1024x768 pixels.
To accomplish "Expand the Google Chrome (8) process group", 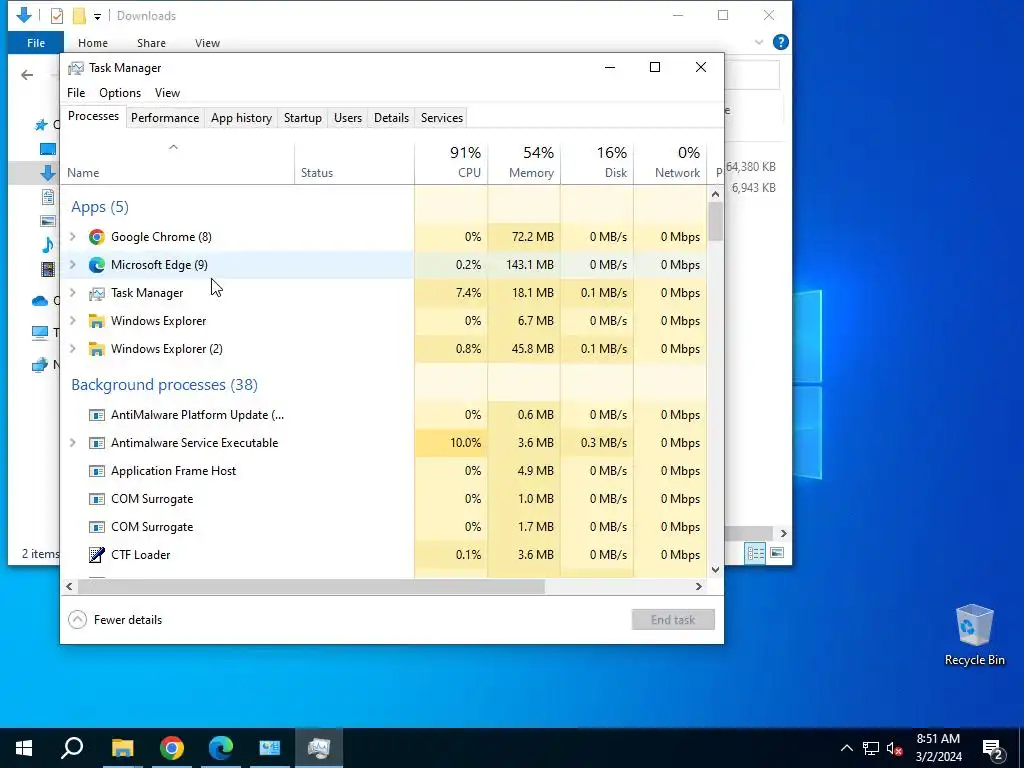I will [x=72, y=236].
